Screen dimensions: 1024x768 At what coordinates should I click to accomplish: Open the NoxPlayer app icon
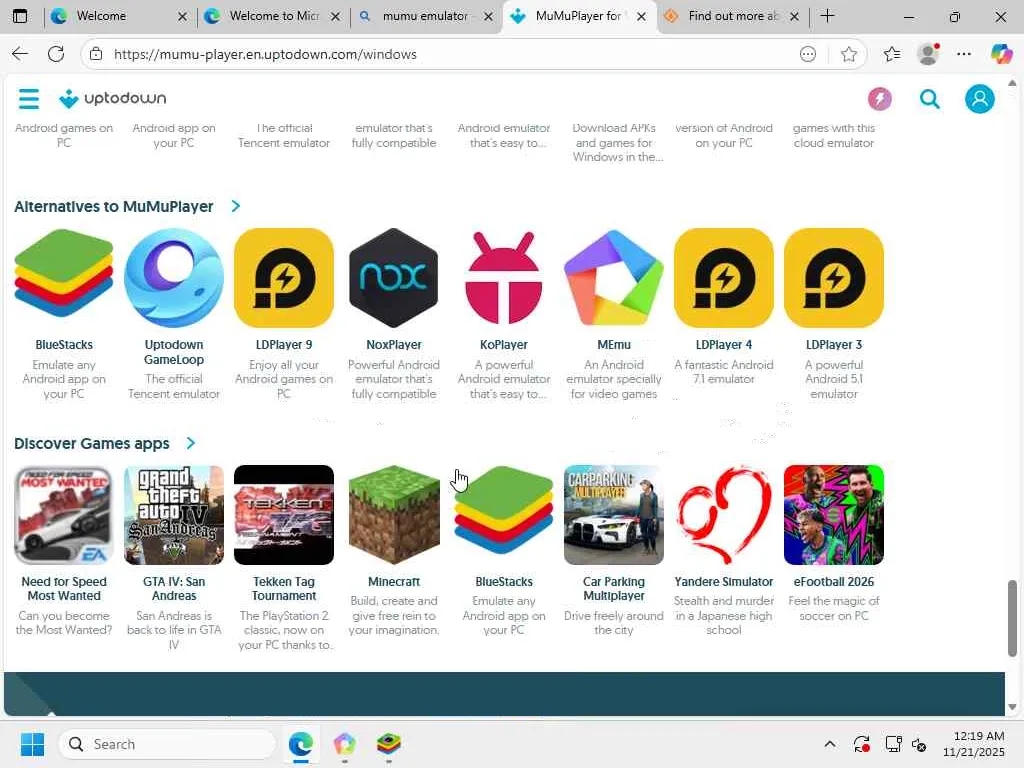click(394, 278)
